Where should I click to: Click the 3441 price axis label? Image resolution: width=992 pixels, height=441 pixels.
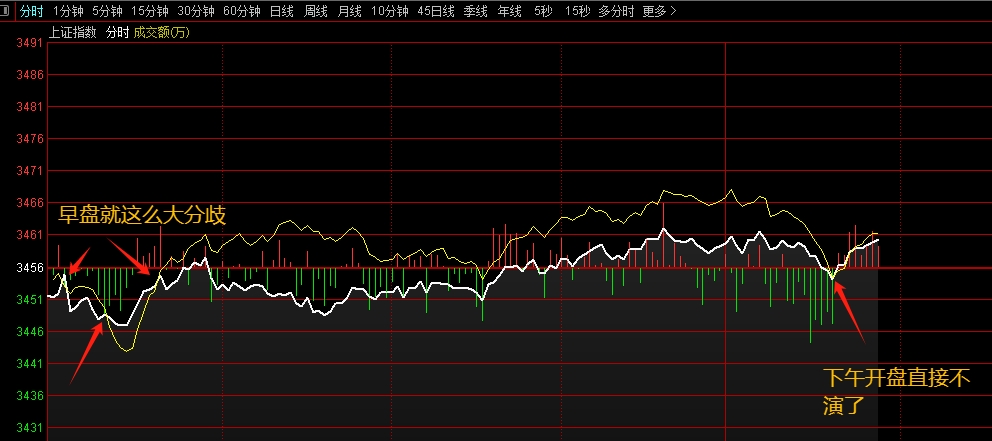pyautogui.click(x=30, y=364)
